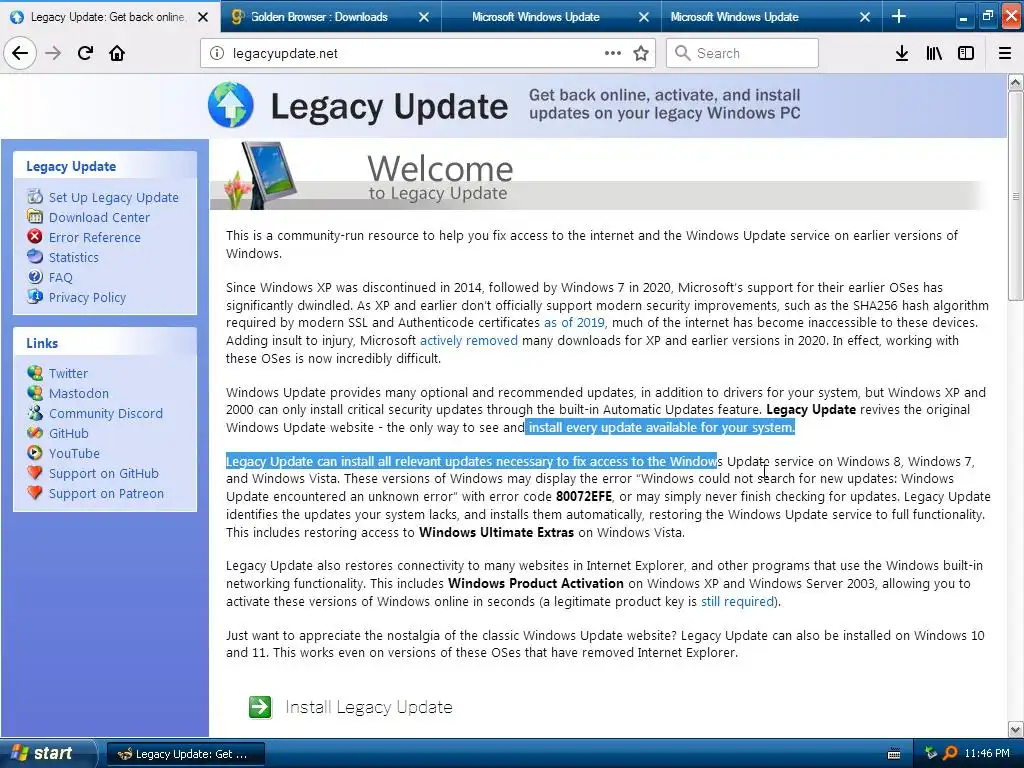Screen dimensions: 1024x768
Task: Open the page actions three-dot menu
Action: (613, 53)
